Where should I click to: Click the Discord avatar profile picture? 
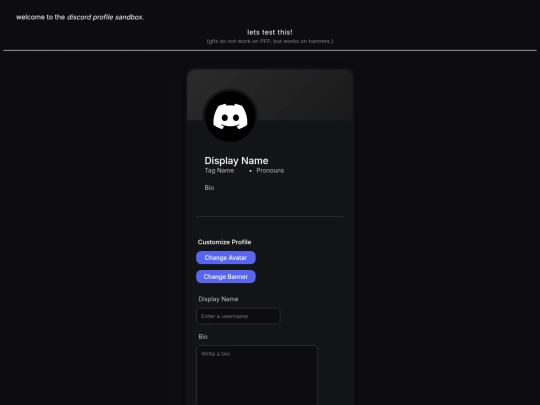tap(230, 116)
